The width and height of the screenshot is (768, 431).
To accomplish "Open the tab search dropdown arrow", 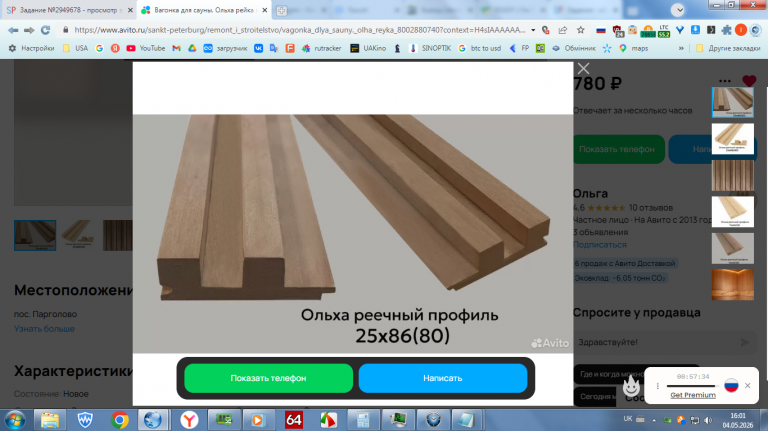I will coord(678,10).
